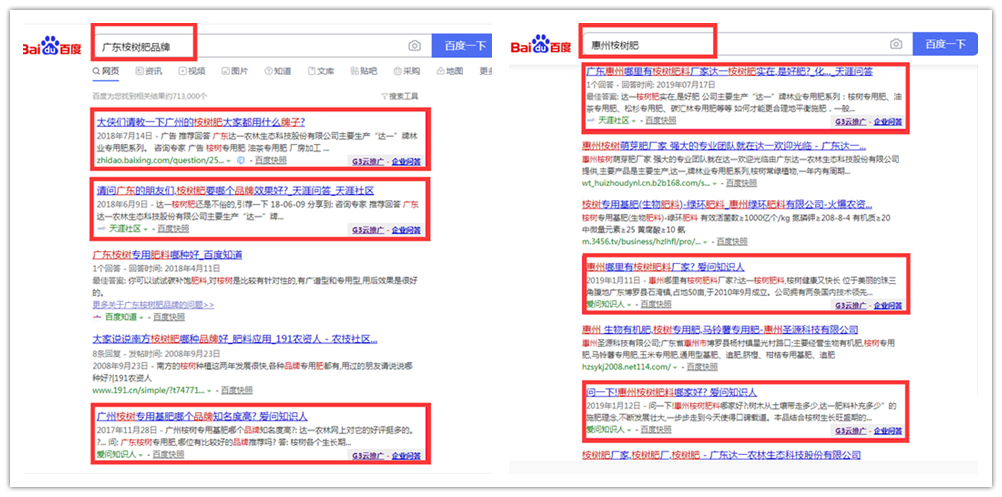Open result 广州桉树专用基肥哪个品牌知名度高?
Screen dimensions: 1002x497
coord(203,415)
